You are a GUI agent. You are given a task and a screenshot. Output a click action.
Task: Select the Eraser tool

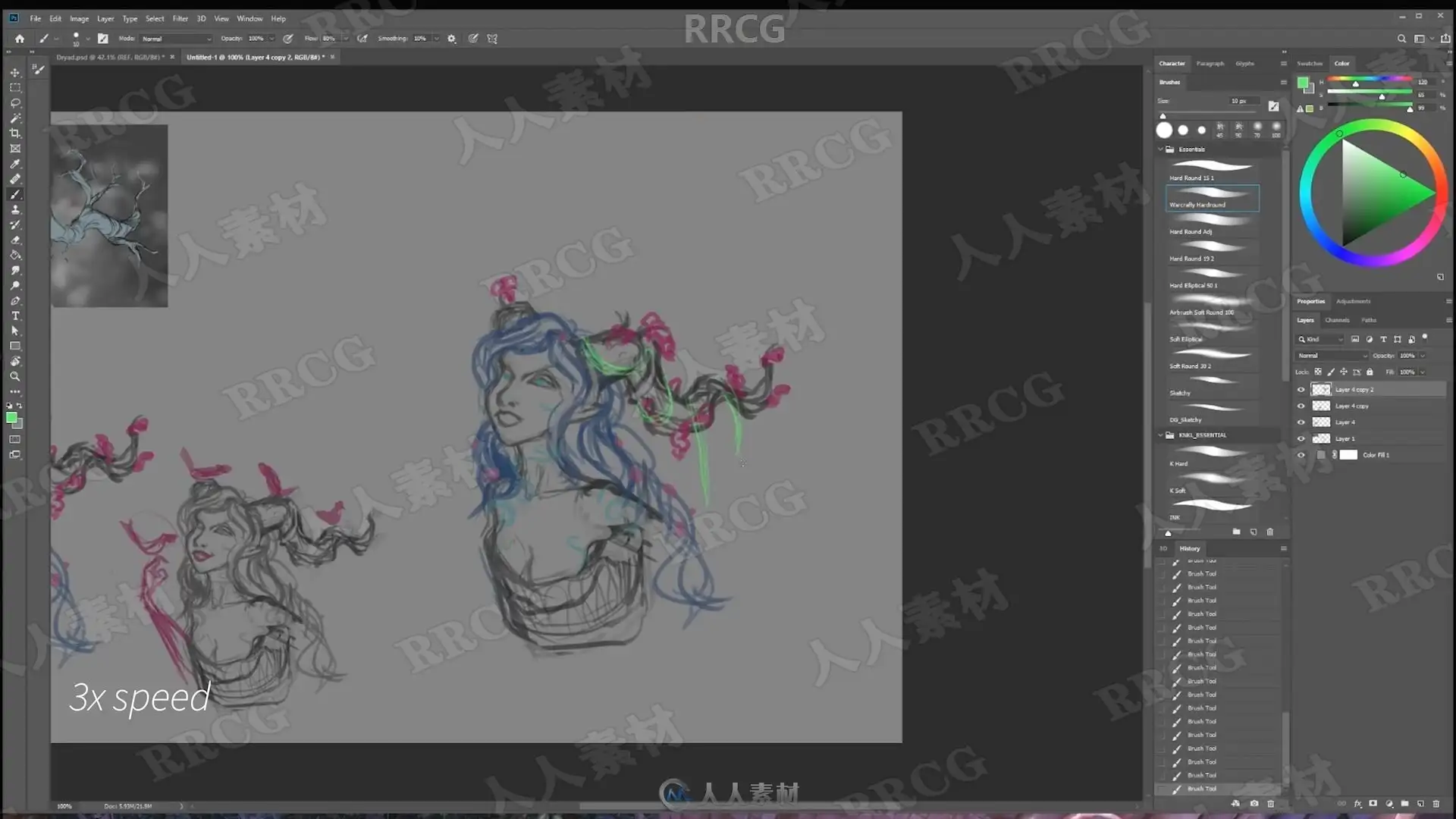(15, 240)
